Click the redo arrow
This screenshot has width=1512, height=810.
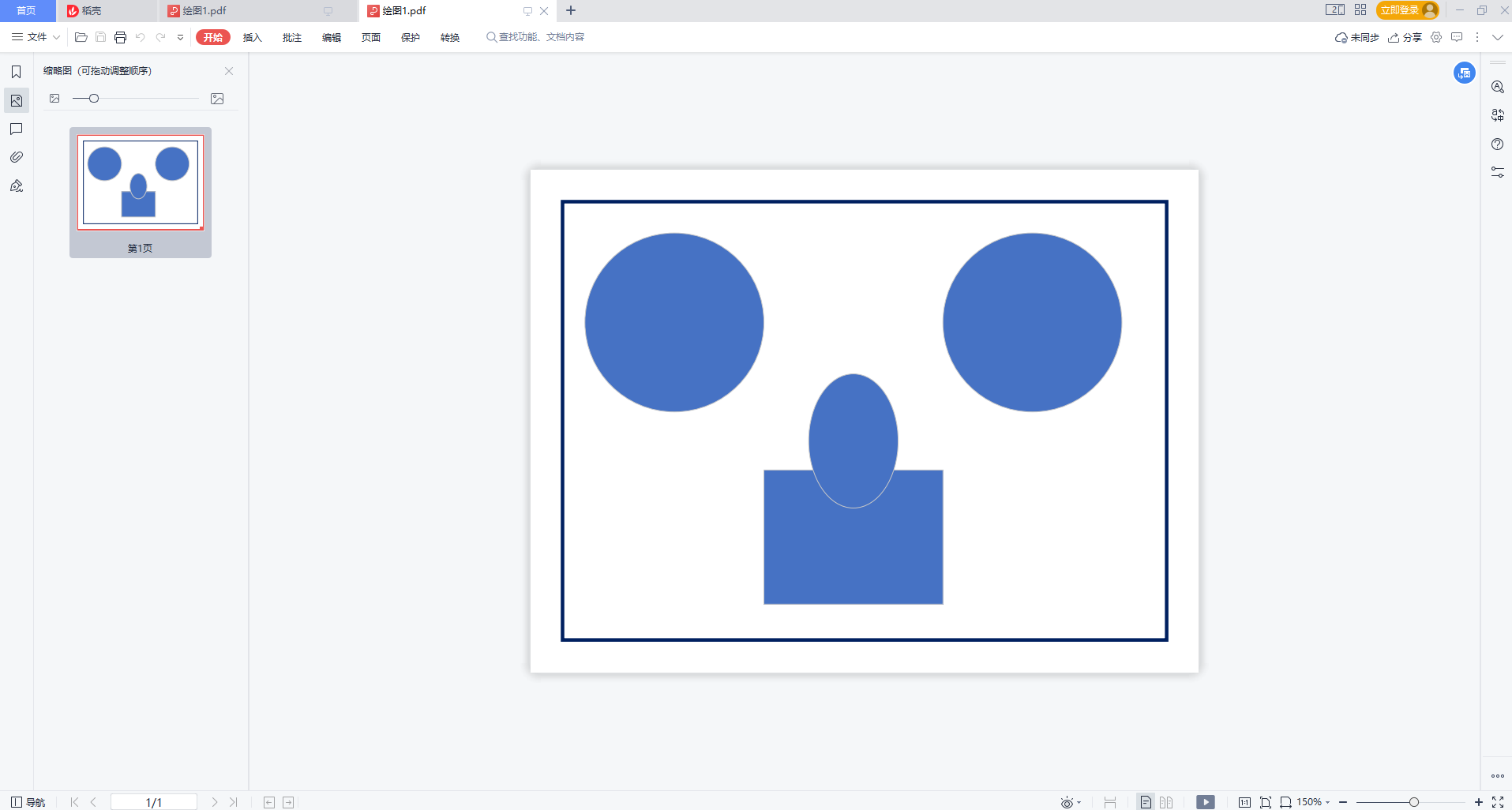pyautogui.click(x=161, y=37)
